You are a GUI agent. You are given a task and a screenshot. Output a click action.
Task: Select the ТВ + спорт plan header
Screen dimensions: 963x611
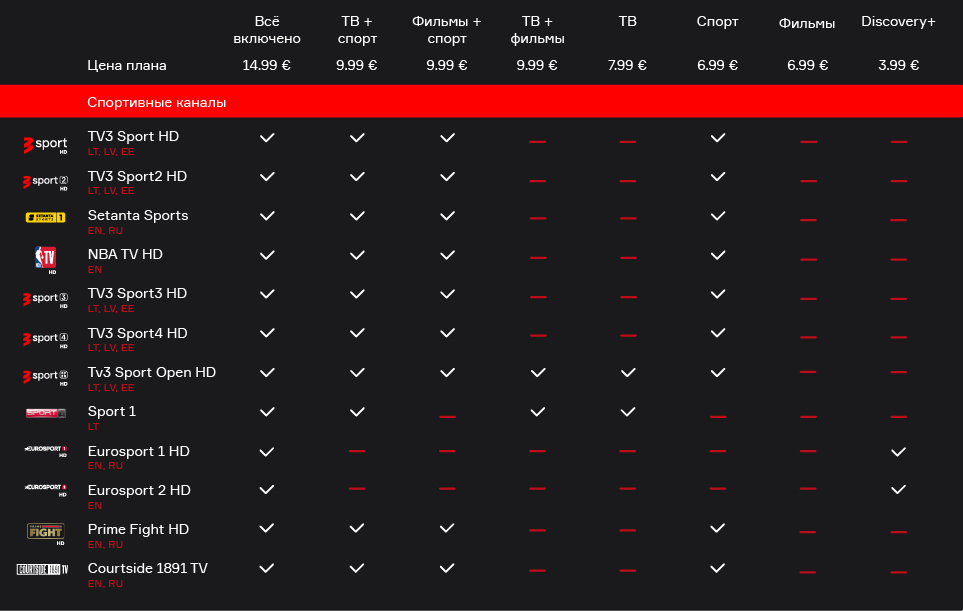click(x=357, y=30)
